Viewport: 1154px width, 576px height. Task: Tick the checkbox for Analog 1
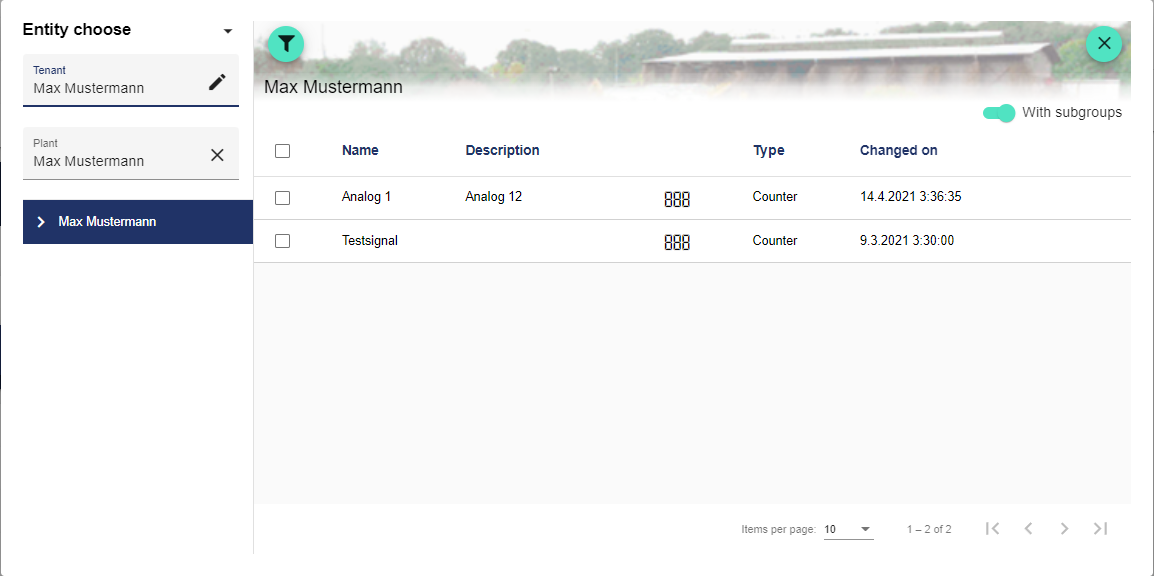click(x=282, y=198)
